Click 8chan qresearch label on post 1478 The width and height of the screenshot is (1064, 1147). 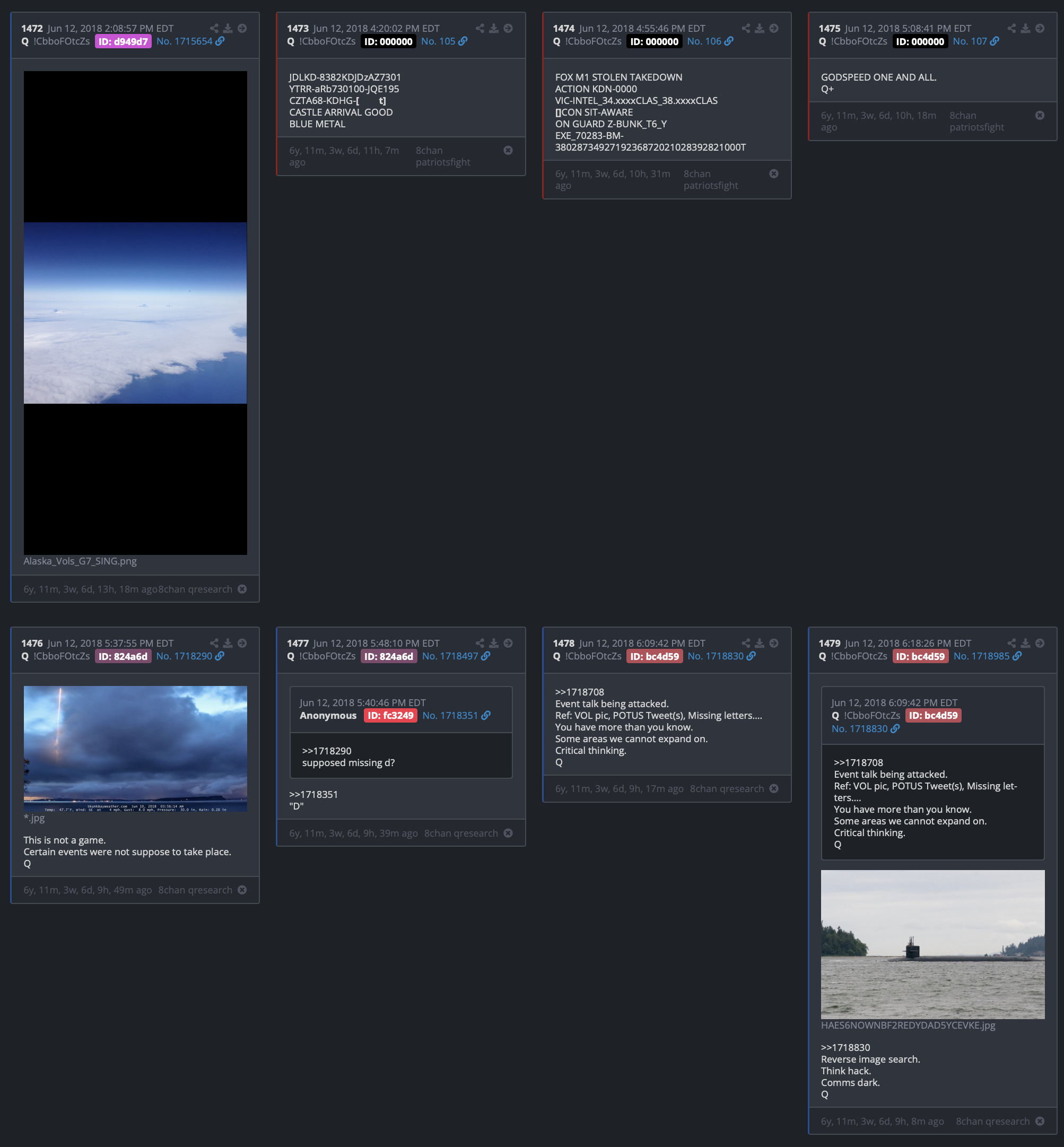727,789
